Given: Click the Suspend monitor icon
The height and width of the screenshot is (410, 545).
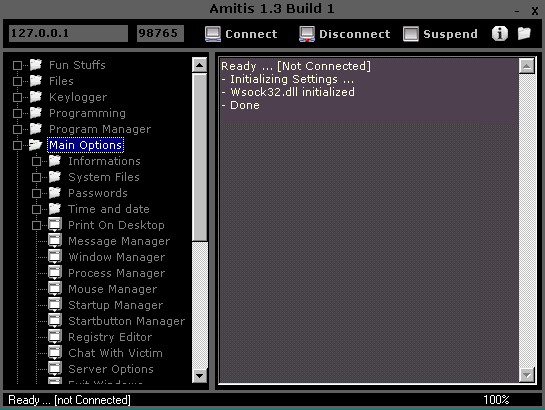Looking at the screenshot, I should tap(410, 34).
